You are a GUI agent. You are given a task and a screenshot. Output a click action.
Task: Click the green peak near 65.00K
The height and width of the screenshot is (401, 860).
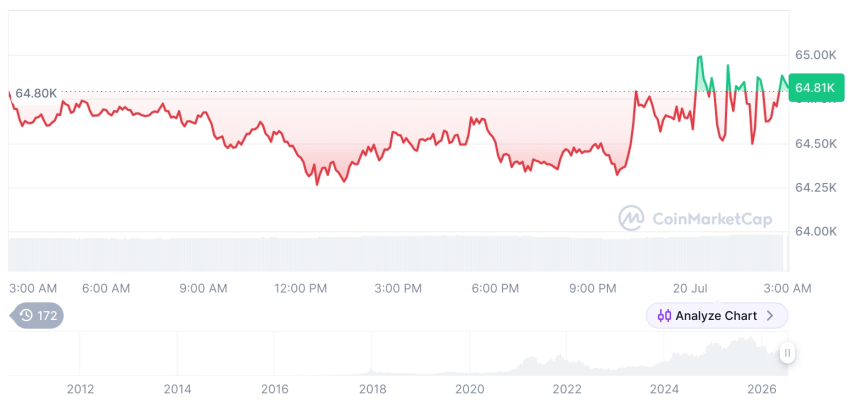click(x=700, y=57)
